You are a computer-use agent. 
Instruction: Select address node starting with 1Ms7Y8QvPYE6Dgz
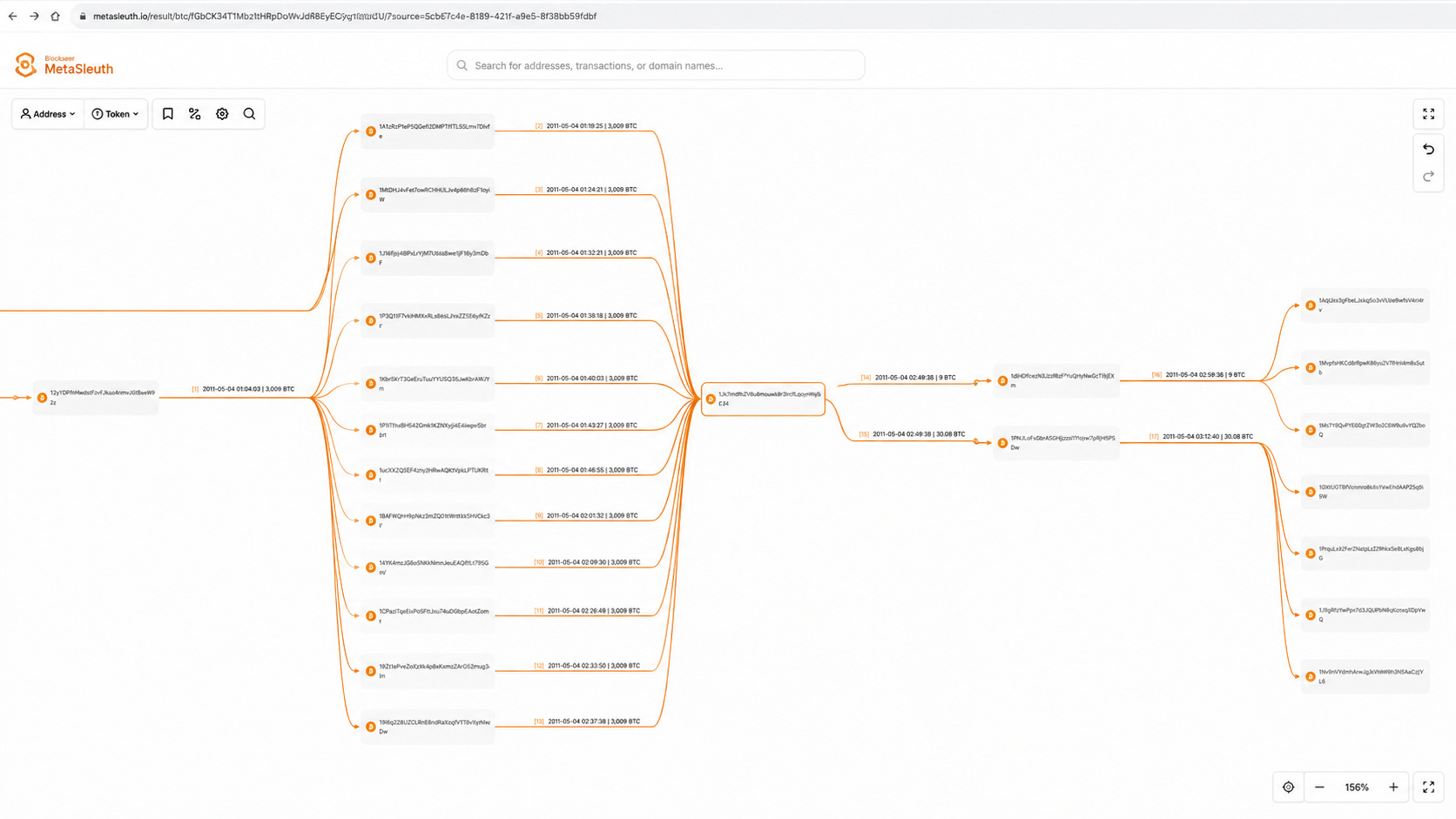tap(1365, 430)
